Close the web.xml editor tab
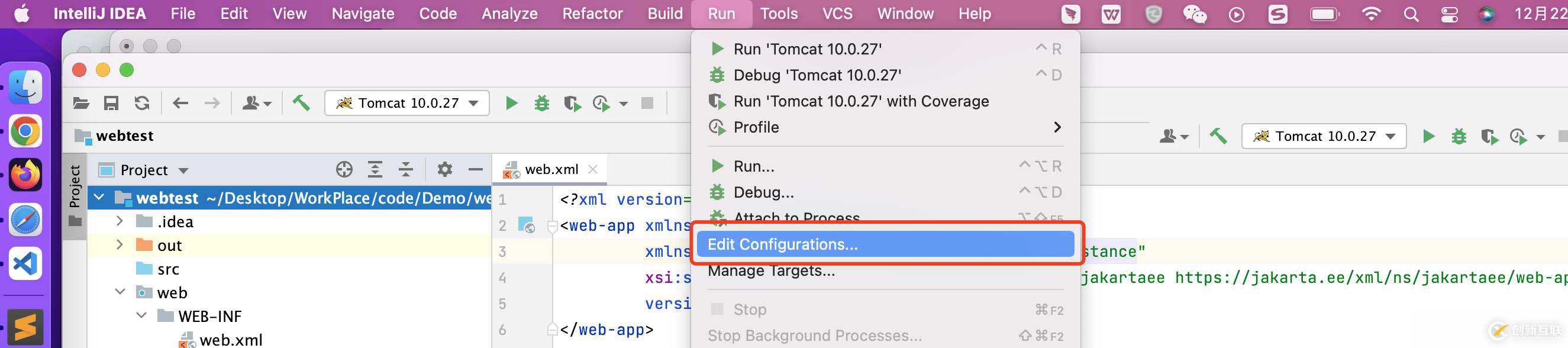Image resolution: width=1568 pixels, height=348 pixels. [x=593, y=170]
